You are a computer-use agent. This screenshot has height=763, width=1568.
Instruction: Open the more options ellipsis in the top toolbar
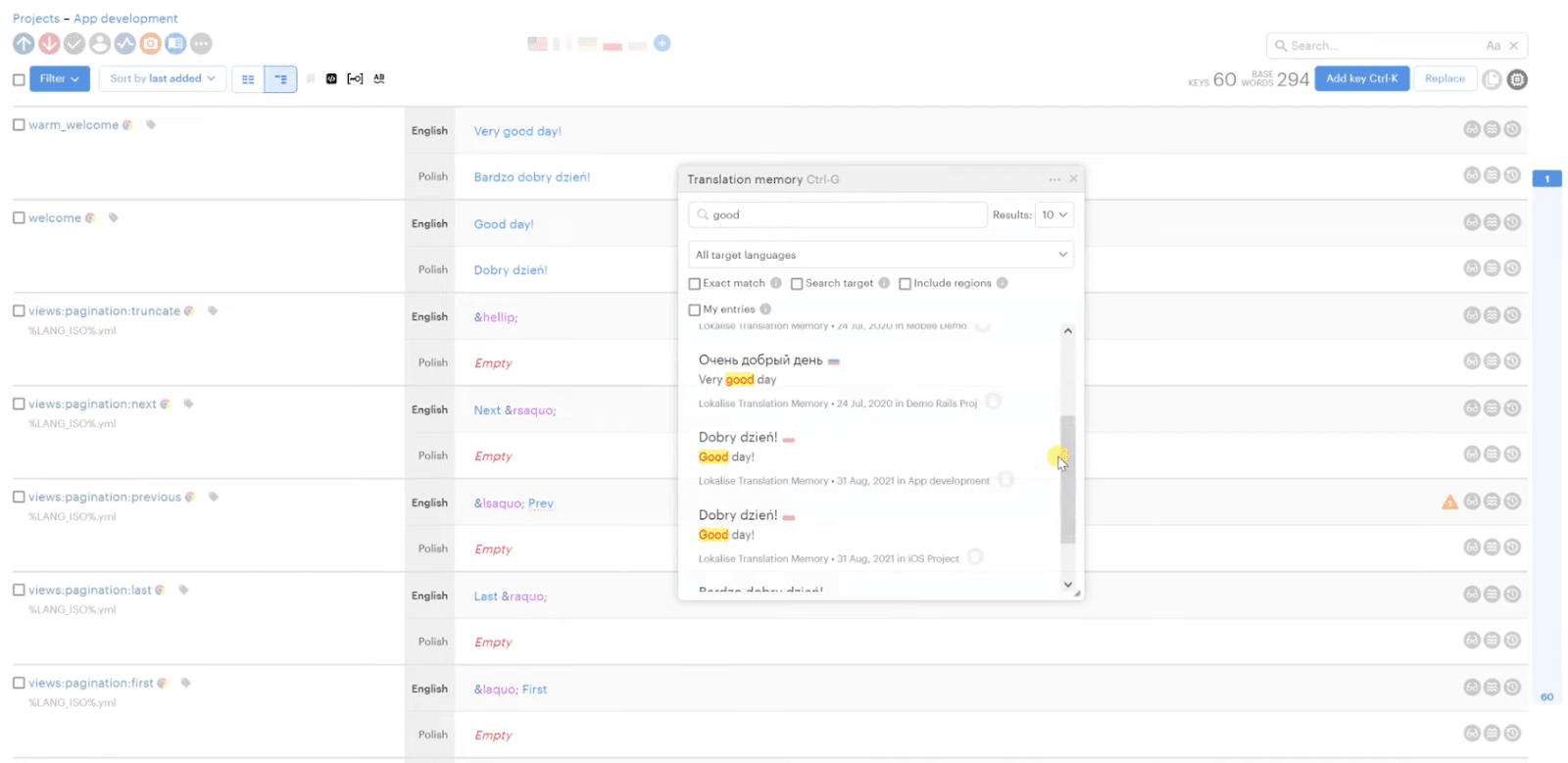coord(201,44)
